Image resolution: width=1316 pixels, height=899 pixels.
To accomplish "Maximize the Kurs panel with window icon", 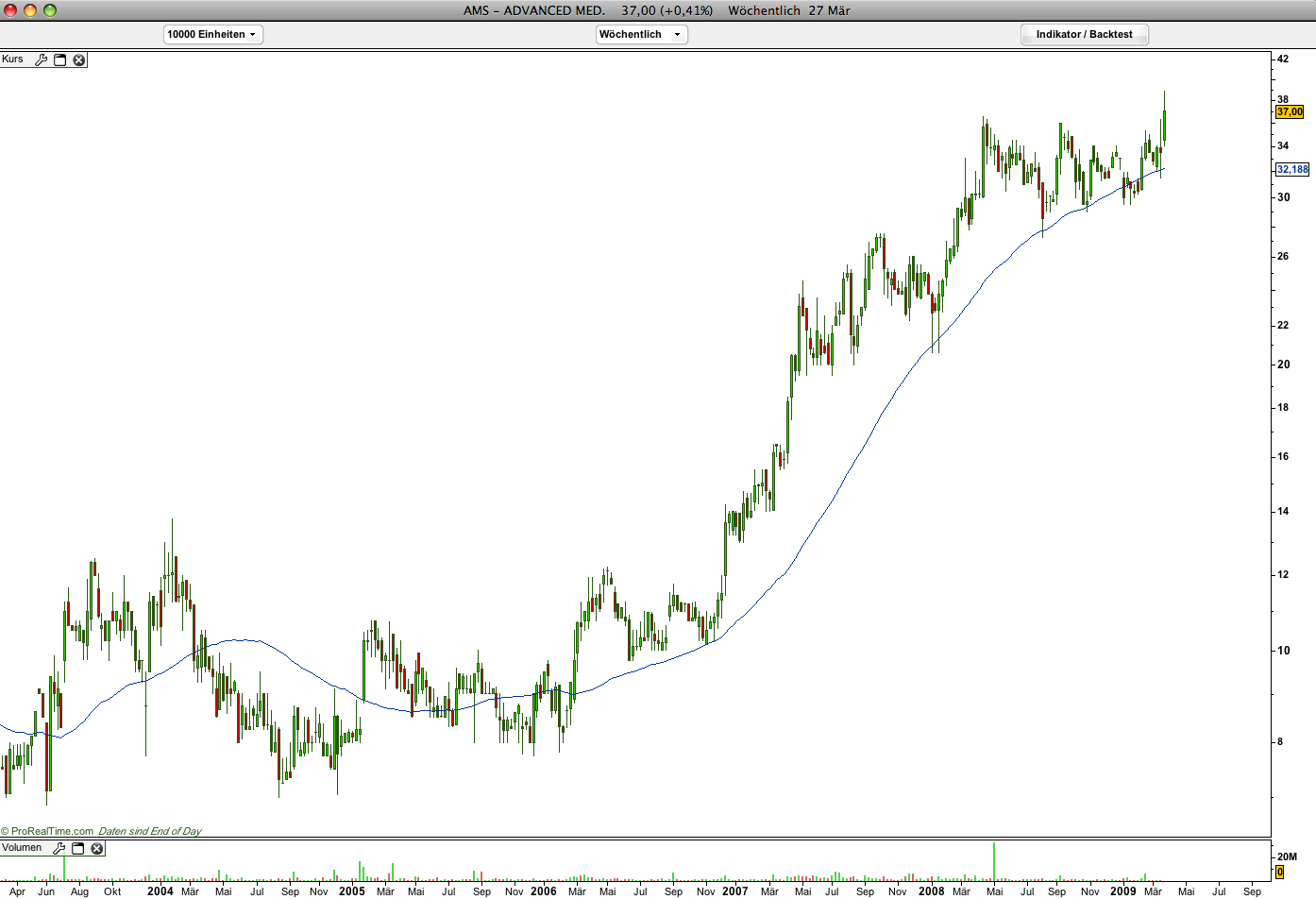I will coord(60,59).
